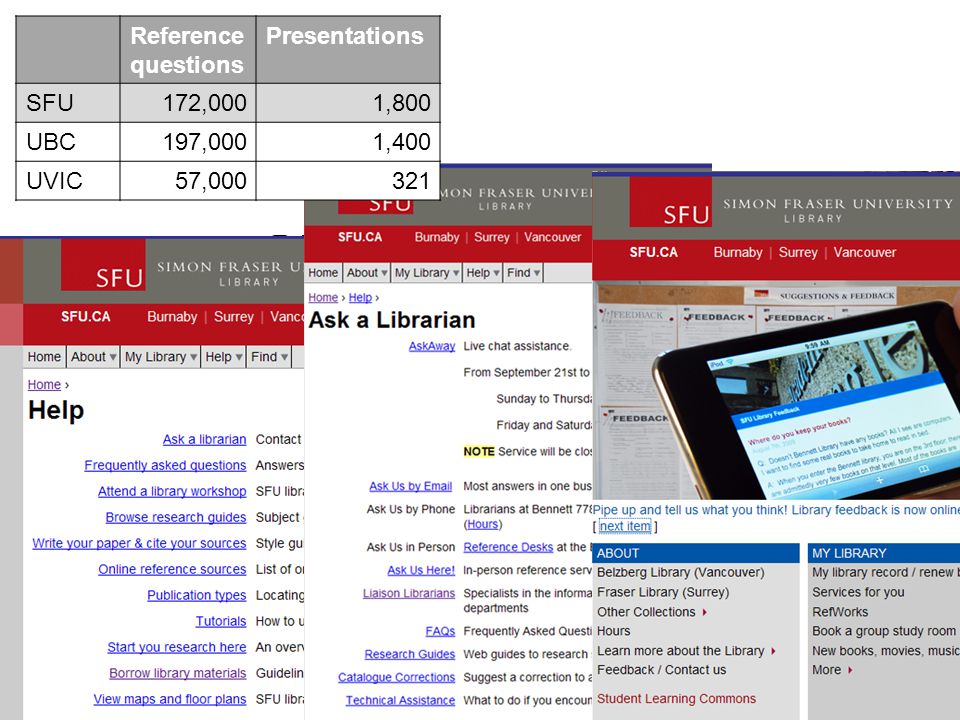
Task: Open About dropdown in Help page menu
Action: [93, 356]
